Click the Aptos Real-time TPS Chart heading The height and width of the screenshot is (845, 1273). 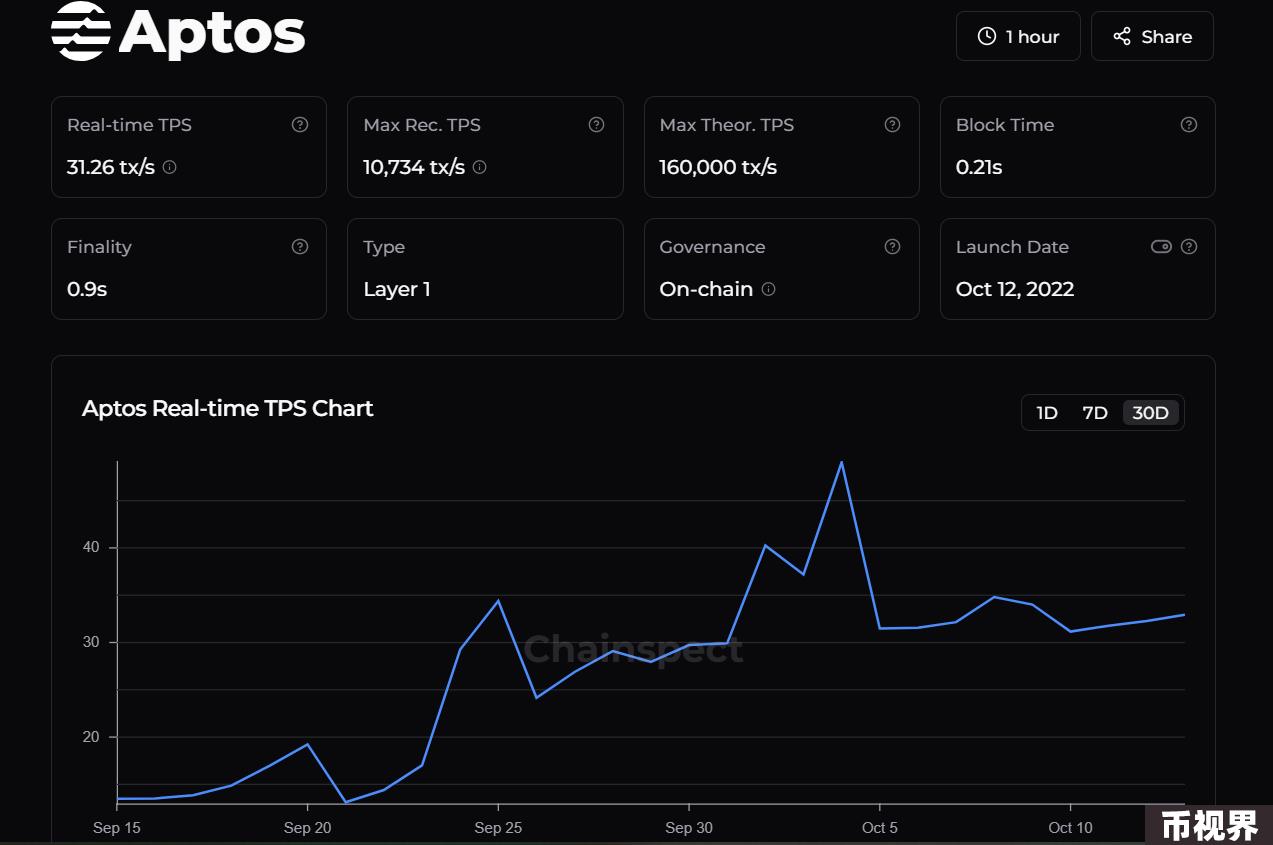228,408
